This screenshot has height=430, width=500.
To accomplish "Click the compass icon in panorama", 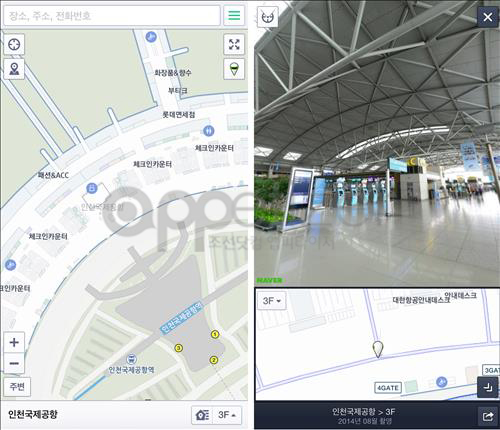I will tap(268, 17).
